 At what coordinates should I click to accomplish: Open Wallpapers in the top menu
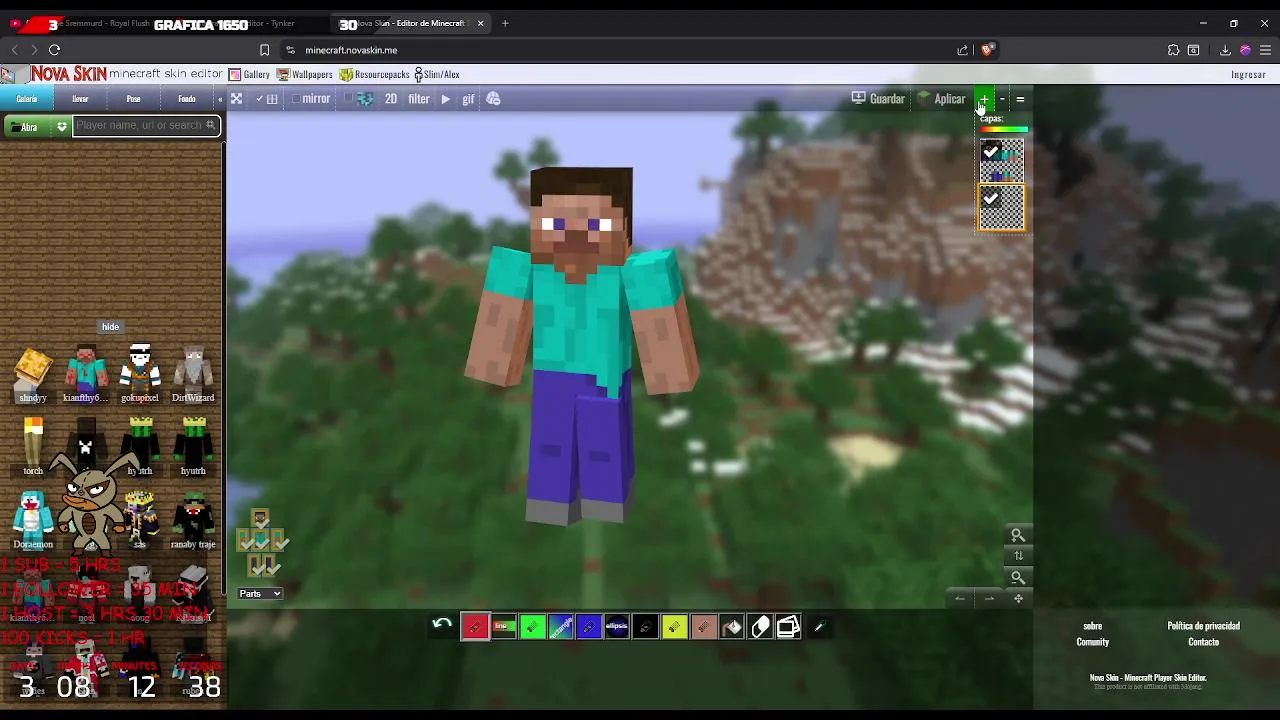click(x=305, y=74)
